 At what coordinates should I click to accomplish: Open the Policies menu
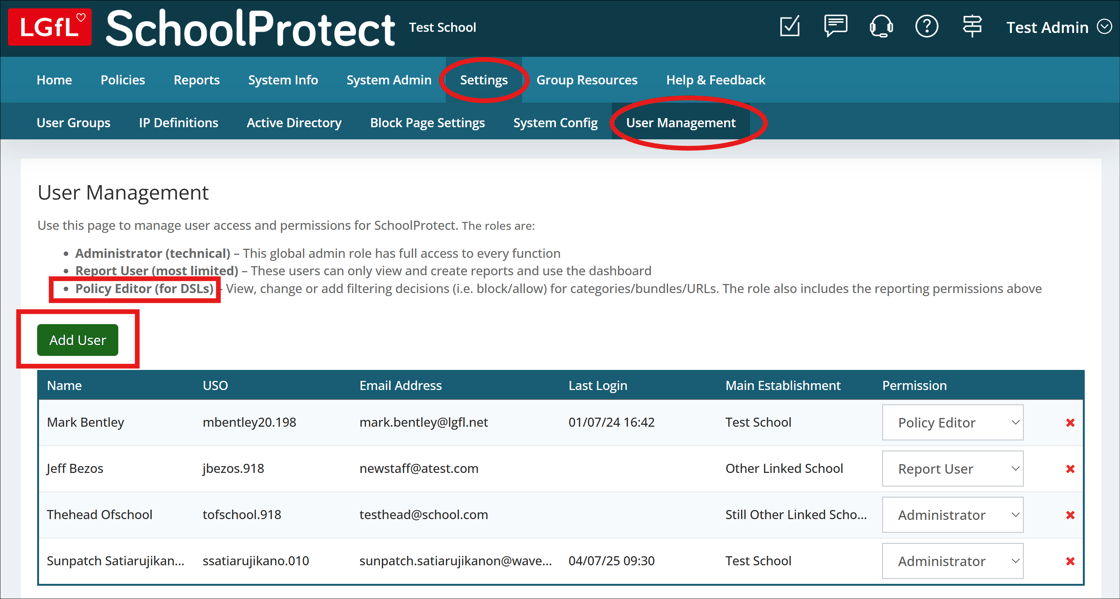pos(123,80)
